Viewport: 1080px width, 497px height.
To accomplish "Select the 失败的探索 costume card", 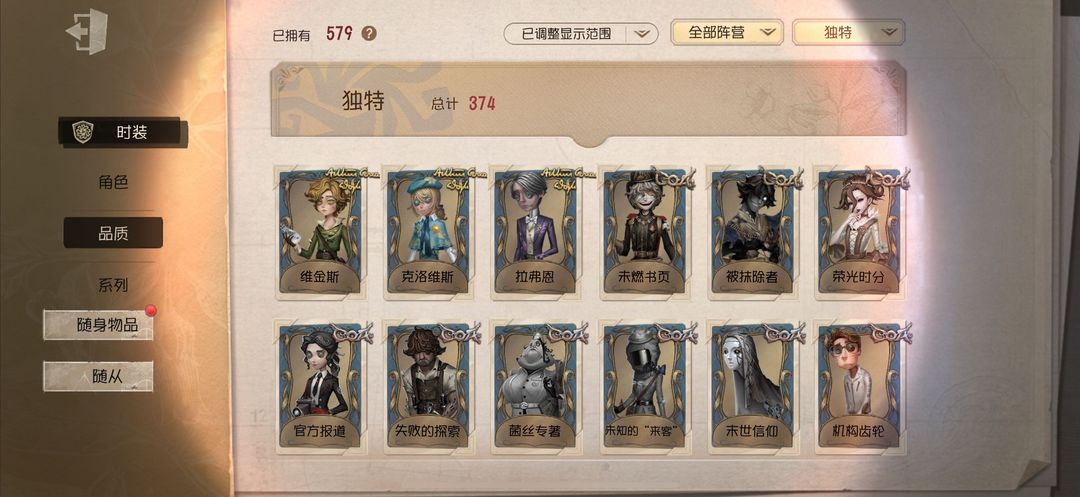I will tap(428, 386).
